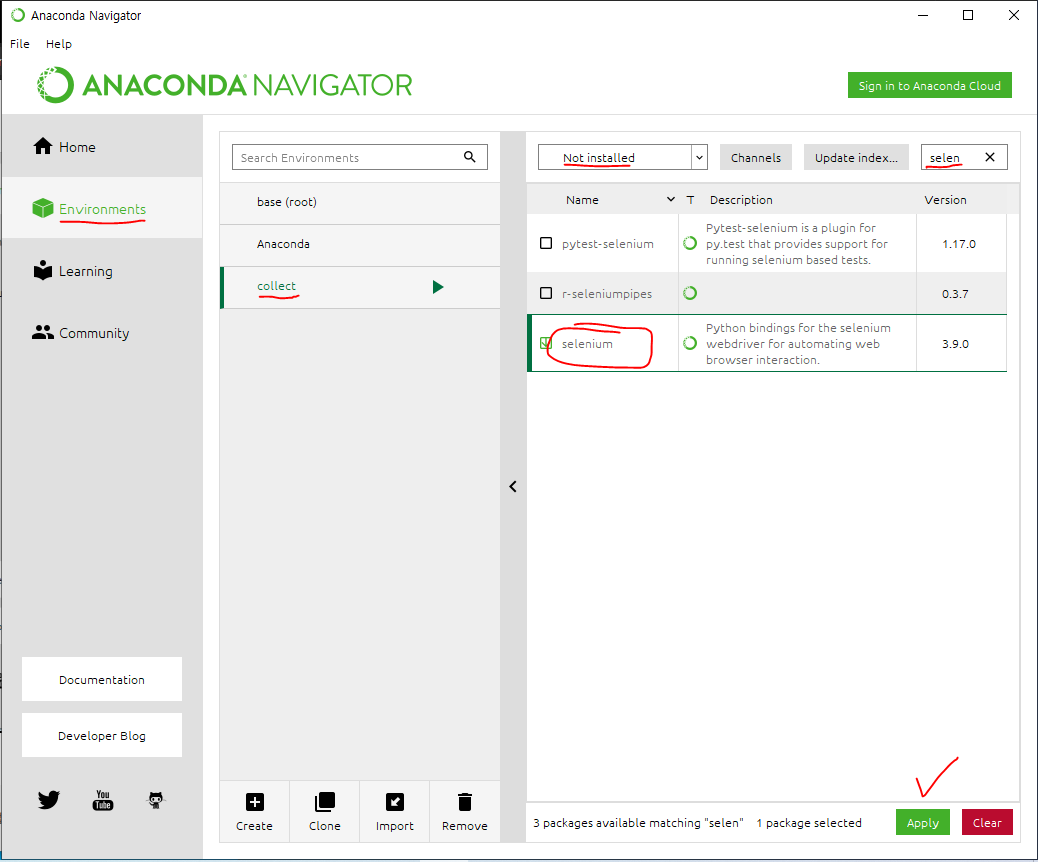Click Sign in to Anaconda Cloud
Viewport: 1038px width, 862px height.
click(929, 85)
